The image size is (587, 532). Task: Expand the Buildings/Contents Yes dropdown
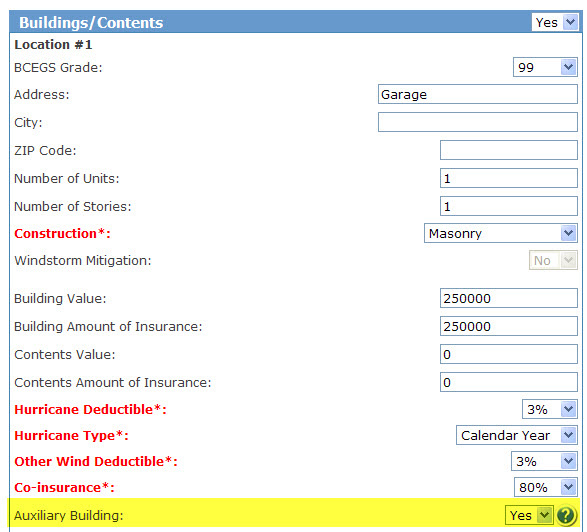(555, 22)
